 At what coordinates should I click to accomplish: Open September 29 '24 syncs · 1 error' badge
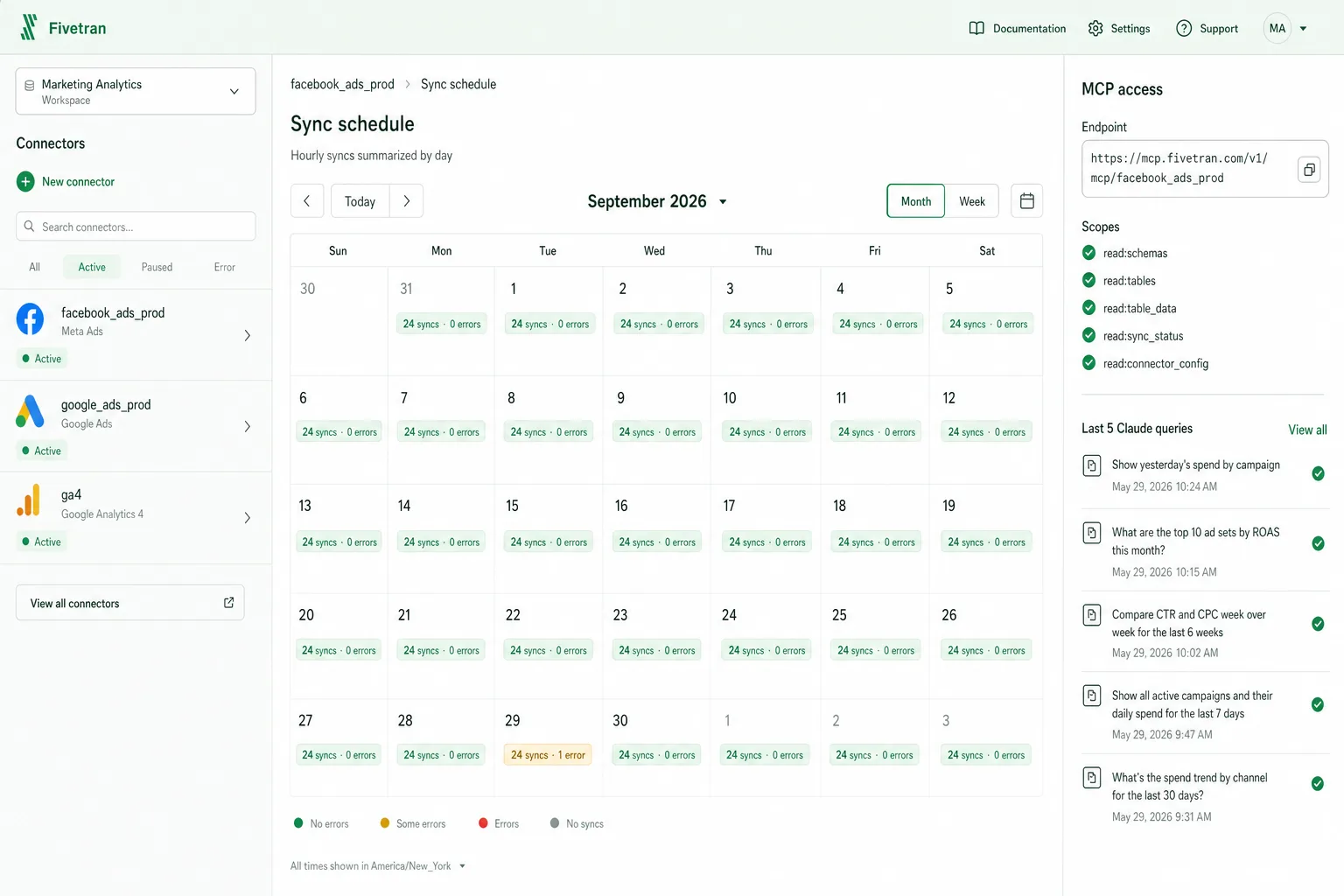pyautogui.click(x=548, y=755)
